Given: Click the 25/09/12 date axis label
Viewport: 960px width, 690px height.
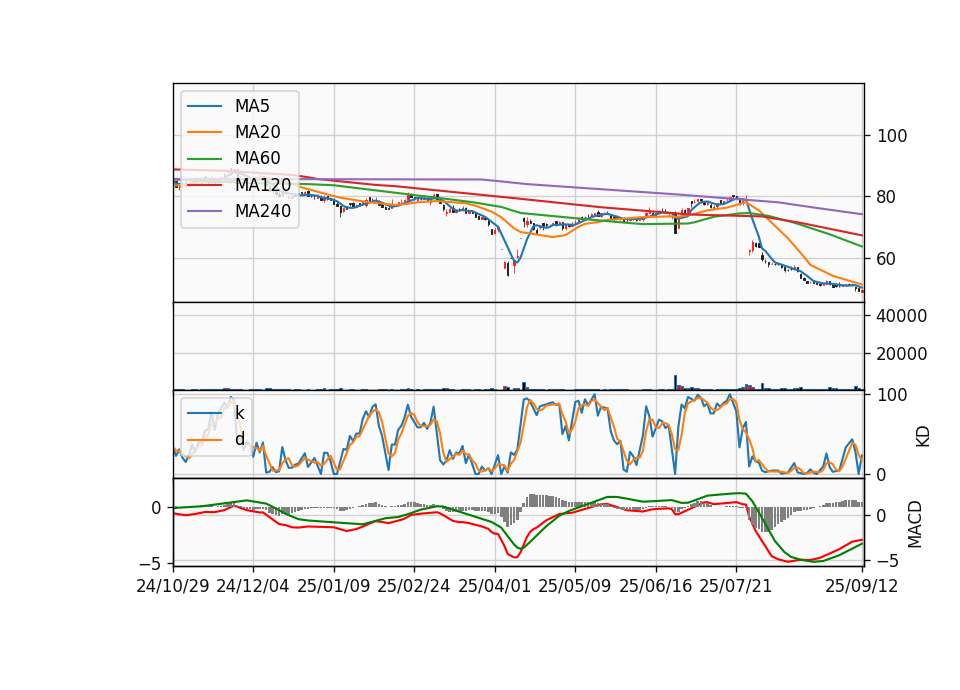Looking at the screenshot, I should (862, 586).
